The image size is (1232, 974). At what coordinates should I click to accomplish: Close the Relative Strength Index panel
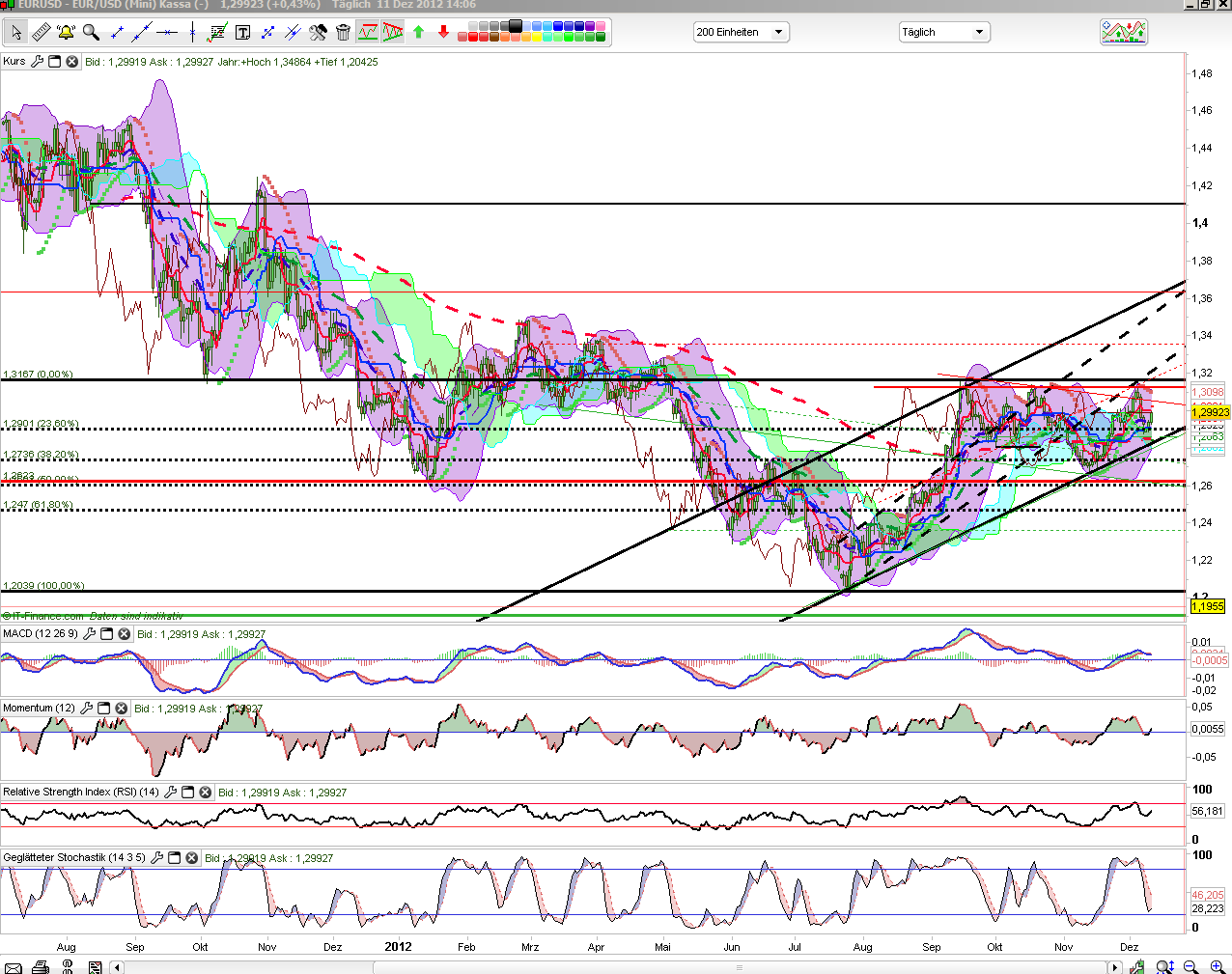click(x=205, y=793)
